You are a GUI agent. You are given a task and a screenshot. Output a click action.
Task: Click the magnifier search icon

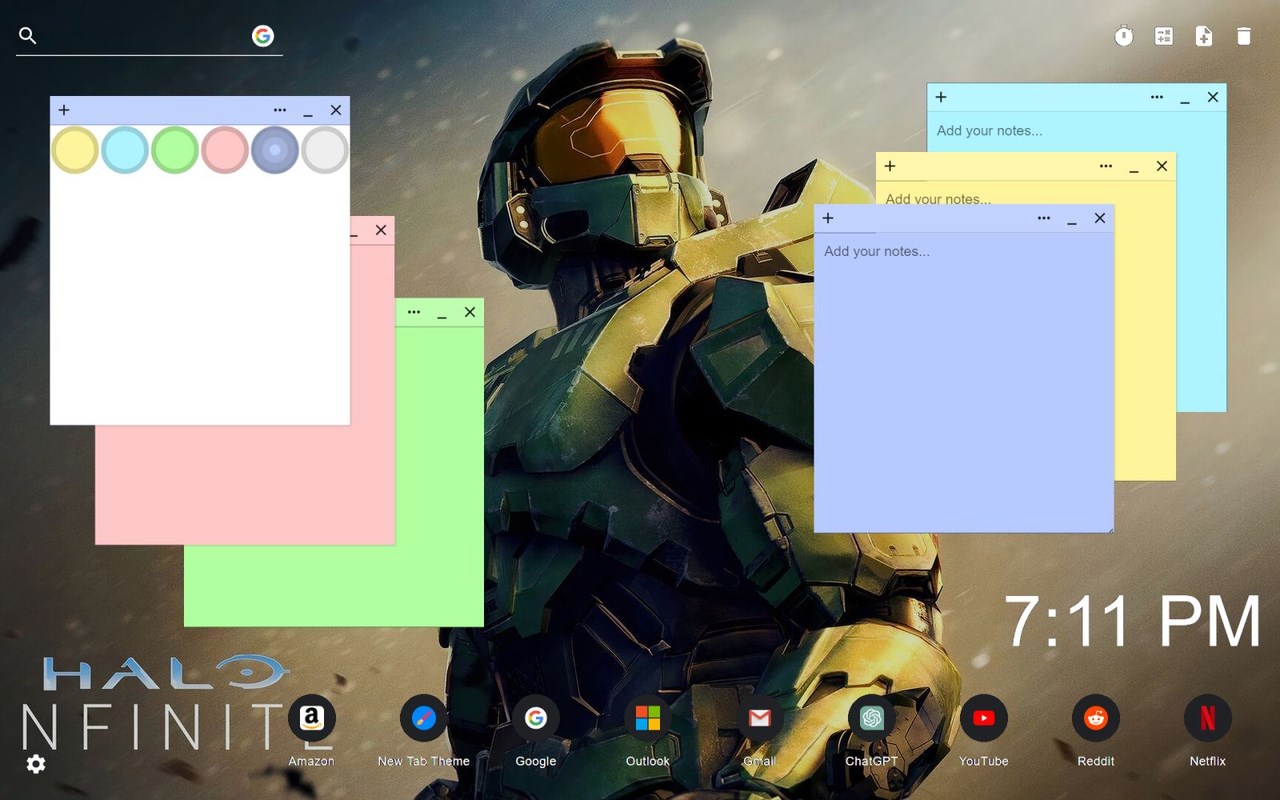(x=28, y=36)
